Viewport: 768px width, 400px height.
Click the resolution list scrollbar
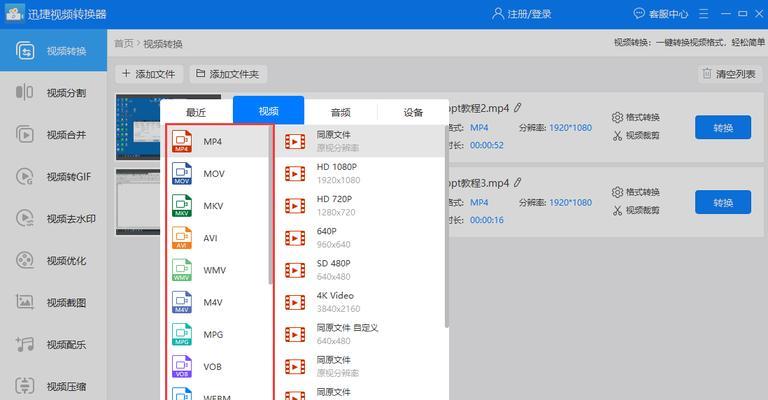click(447, 226)
